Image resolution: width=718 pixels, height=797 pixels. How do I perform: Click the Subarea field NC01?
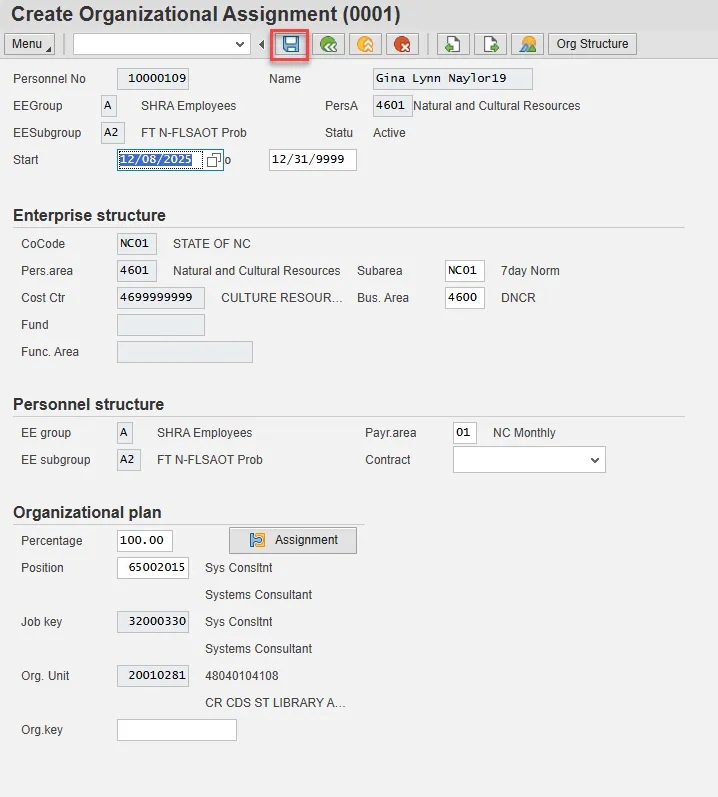(x=464, y=271)
